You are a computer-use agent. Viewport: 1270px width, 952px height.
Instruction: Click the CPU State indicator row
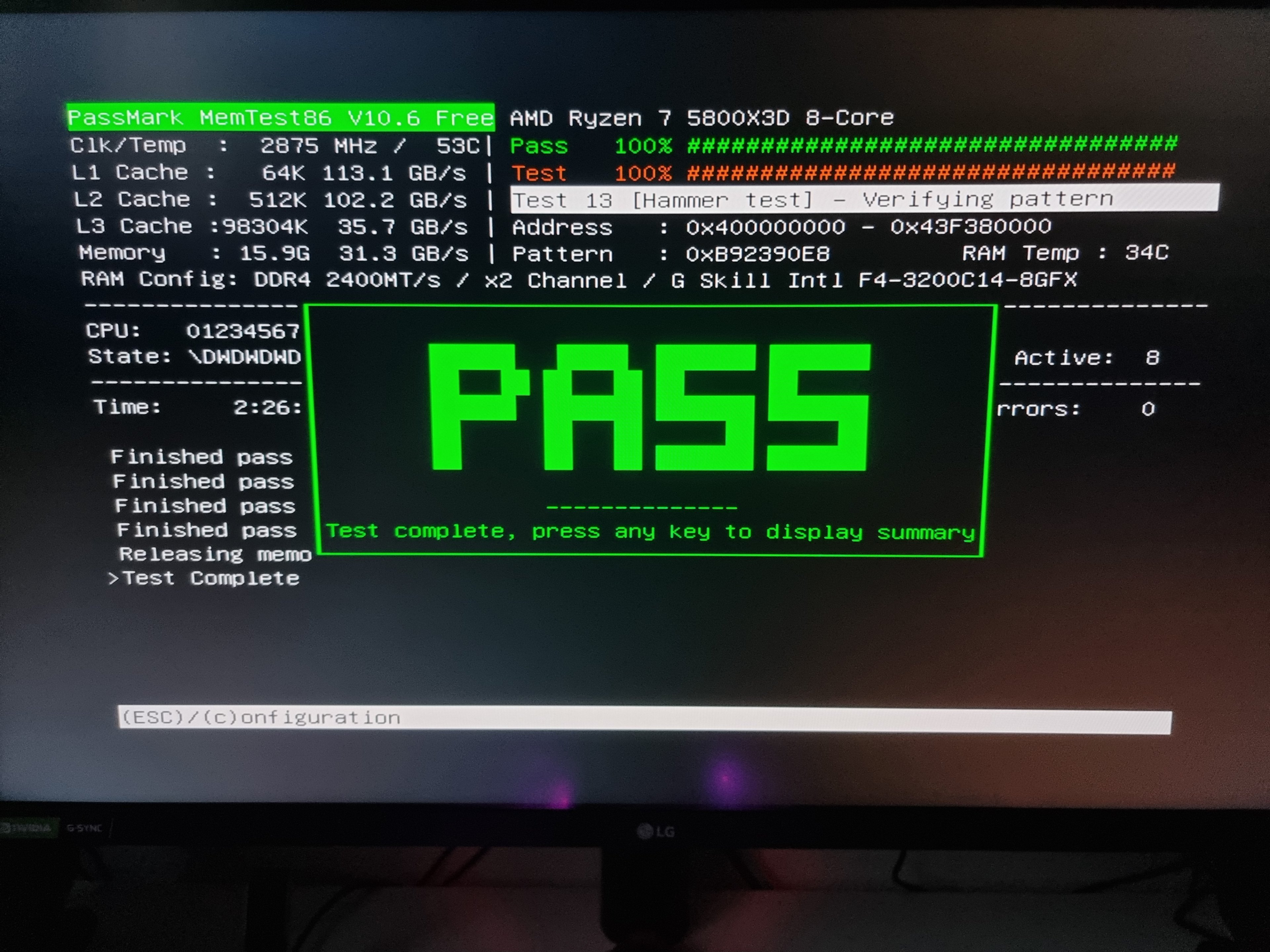[x=194, y=357]
